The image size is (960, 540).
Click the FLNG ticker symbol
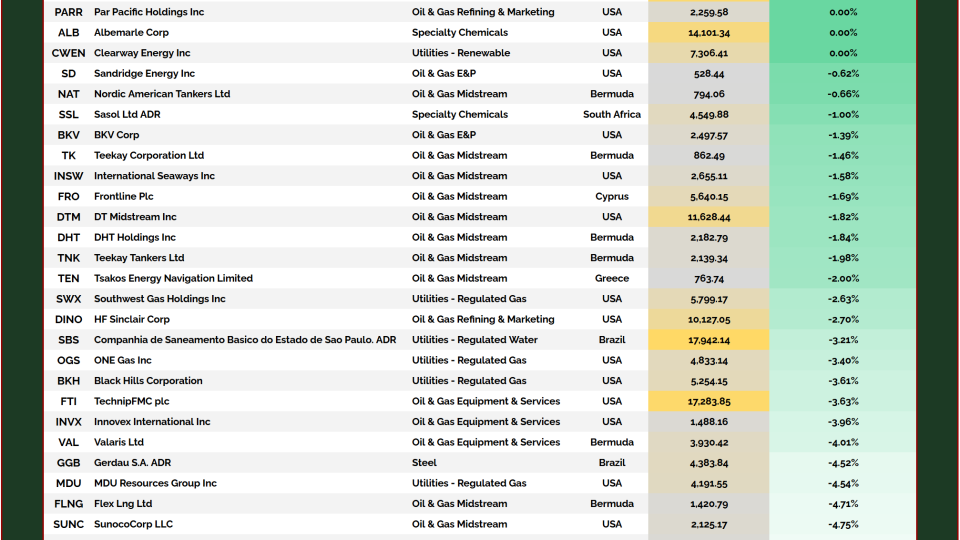point(68,504)
